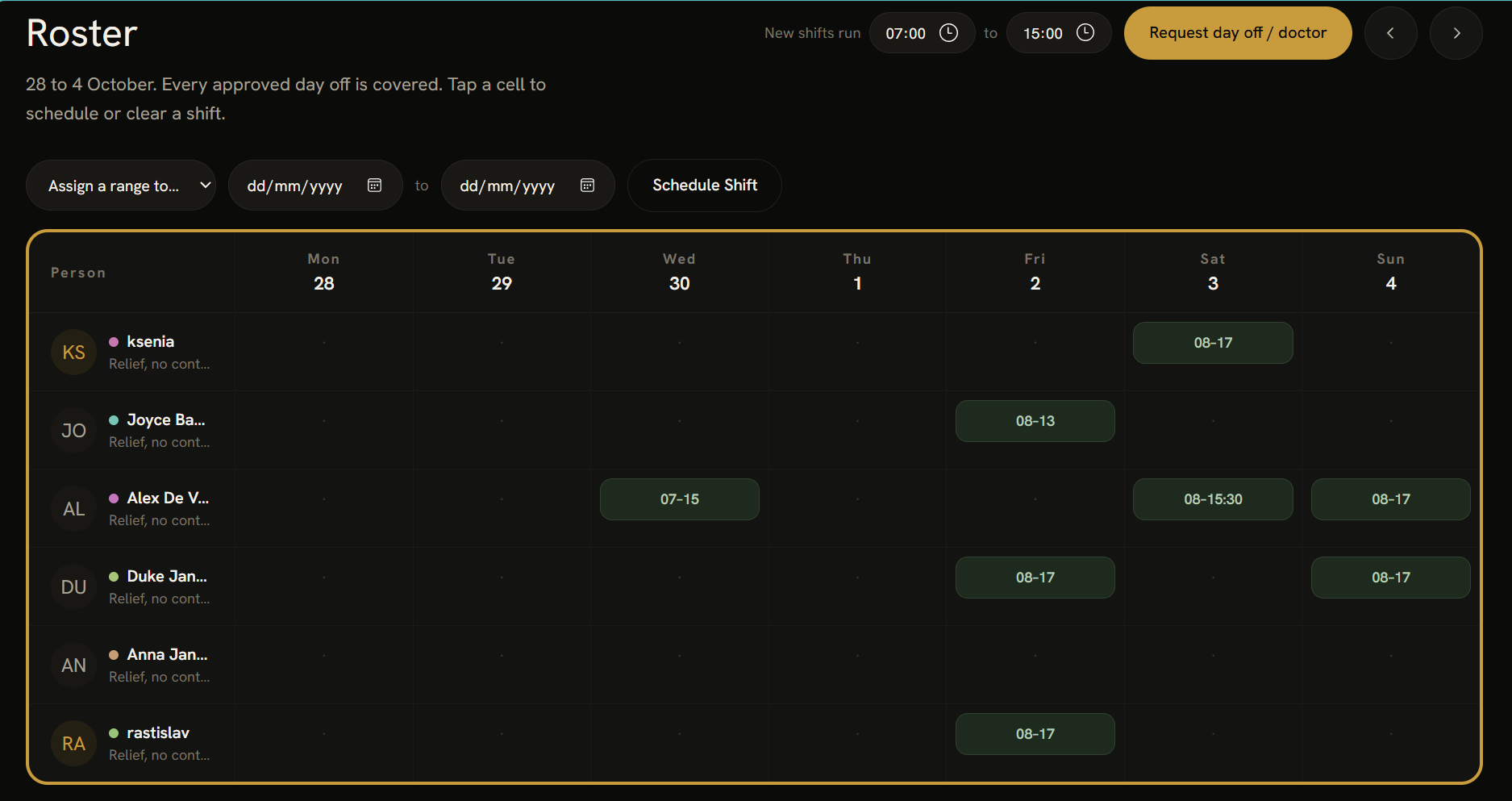Select the Mon 28 column header

[324, 272]
